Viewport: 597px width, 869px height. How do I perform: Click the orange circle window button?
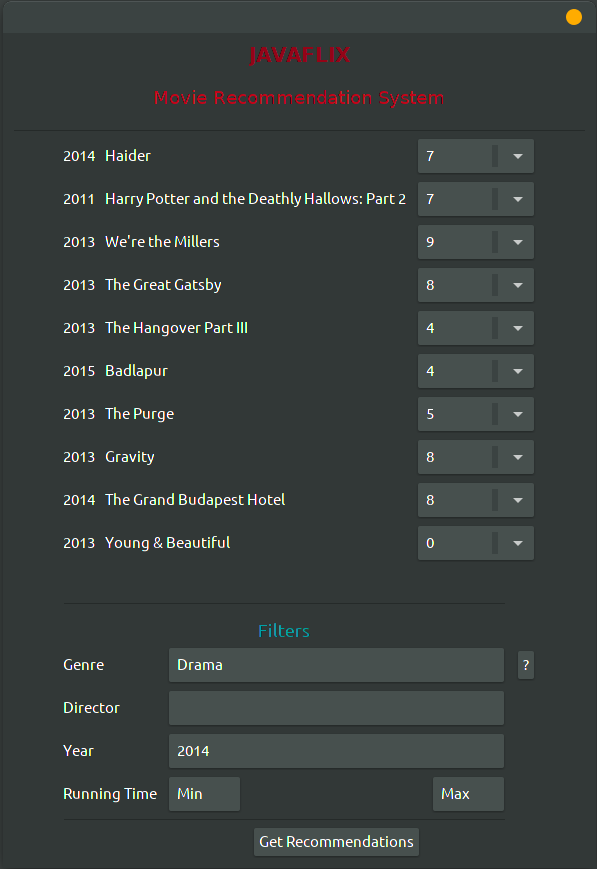pyautogui.click(x=574, y=17)
